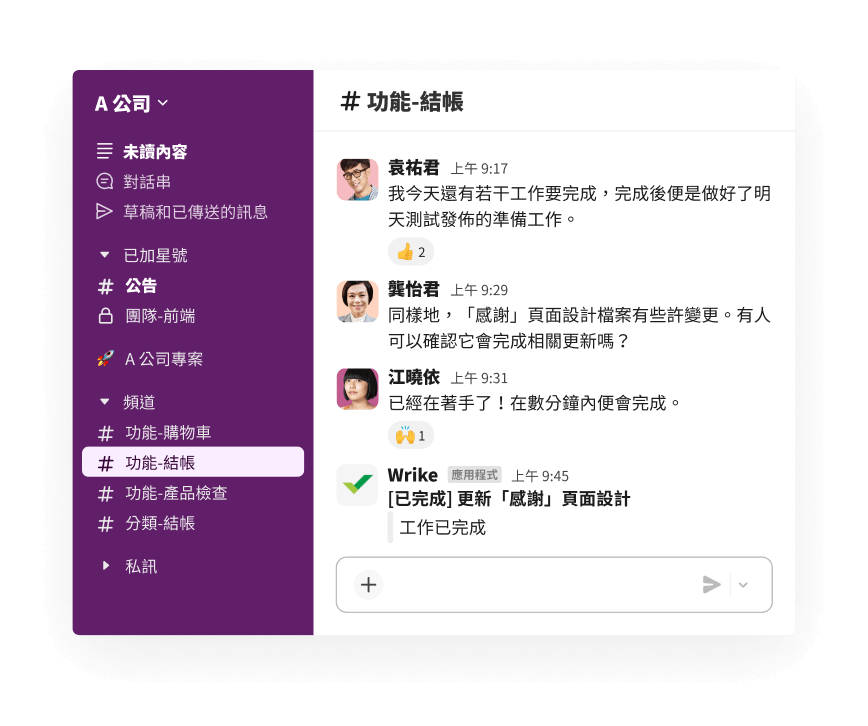Viewport: 868px width, 726px height.
Task: Open the A 公司 workspace dropdown
Action: click(131, 104)
